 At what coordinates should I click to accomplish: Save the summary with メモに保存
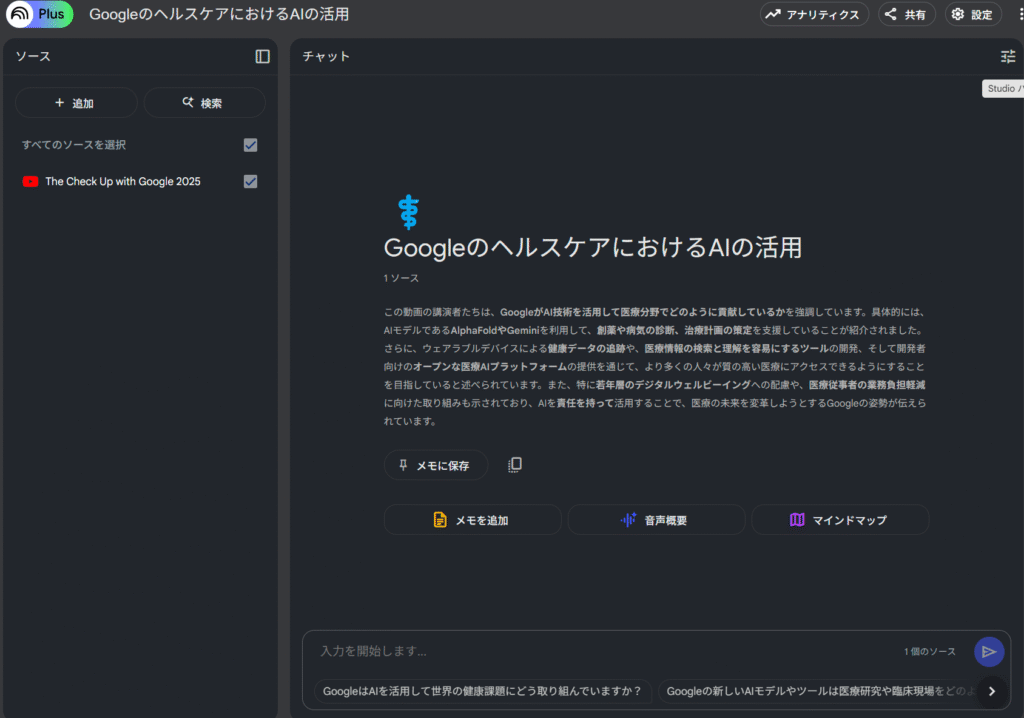pyautogui.click(x=436, y=465)
